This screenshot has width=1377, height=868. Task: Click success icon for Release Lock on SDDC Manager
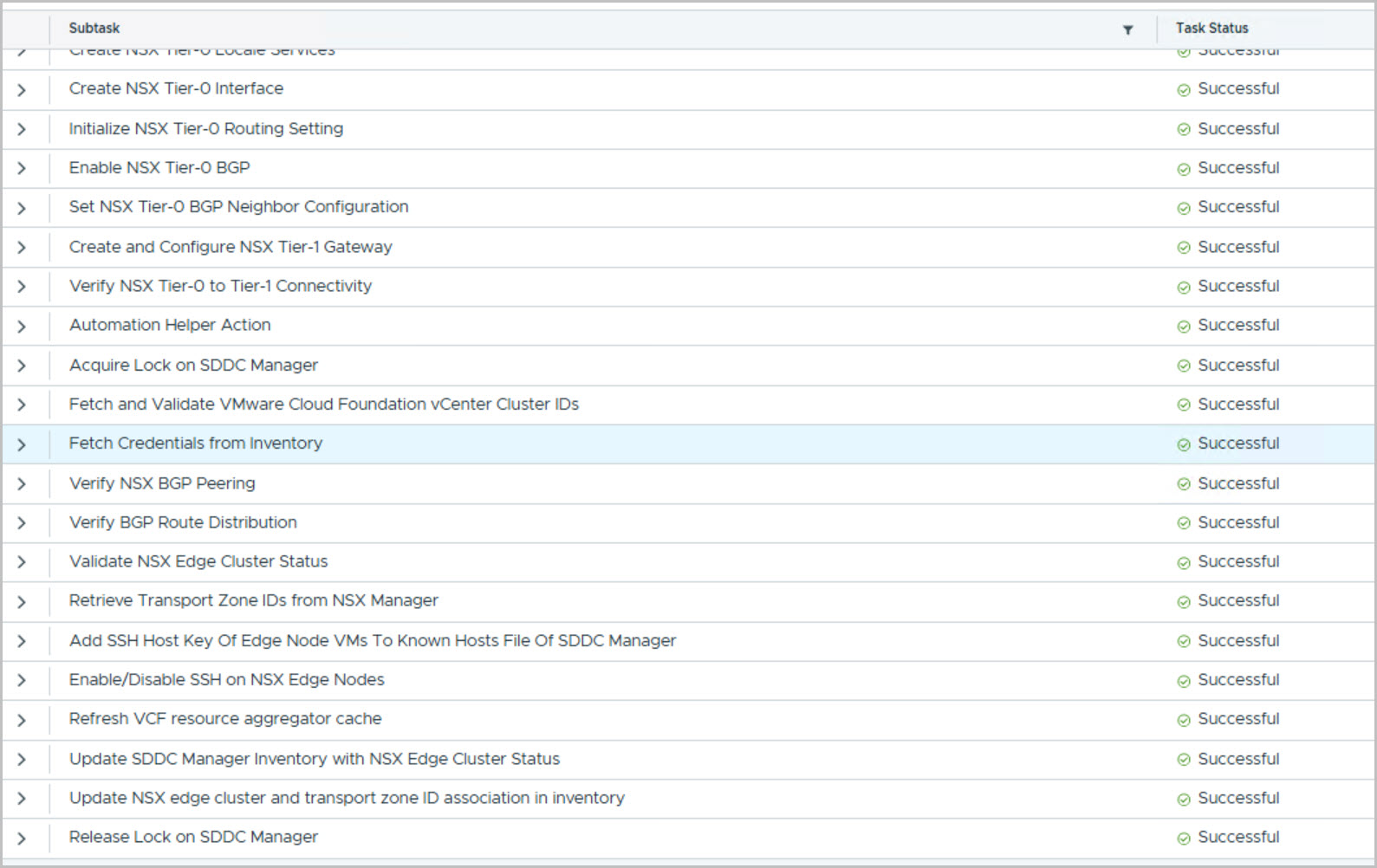coord(1183,839)
